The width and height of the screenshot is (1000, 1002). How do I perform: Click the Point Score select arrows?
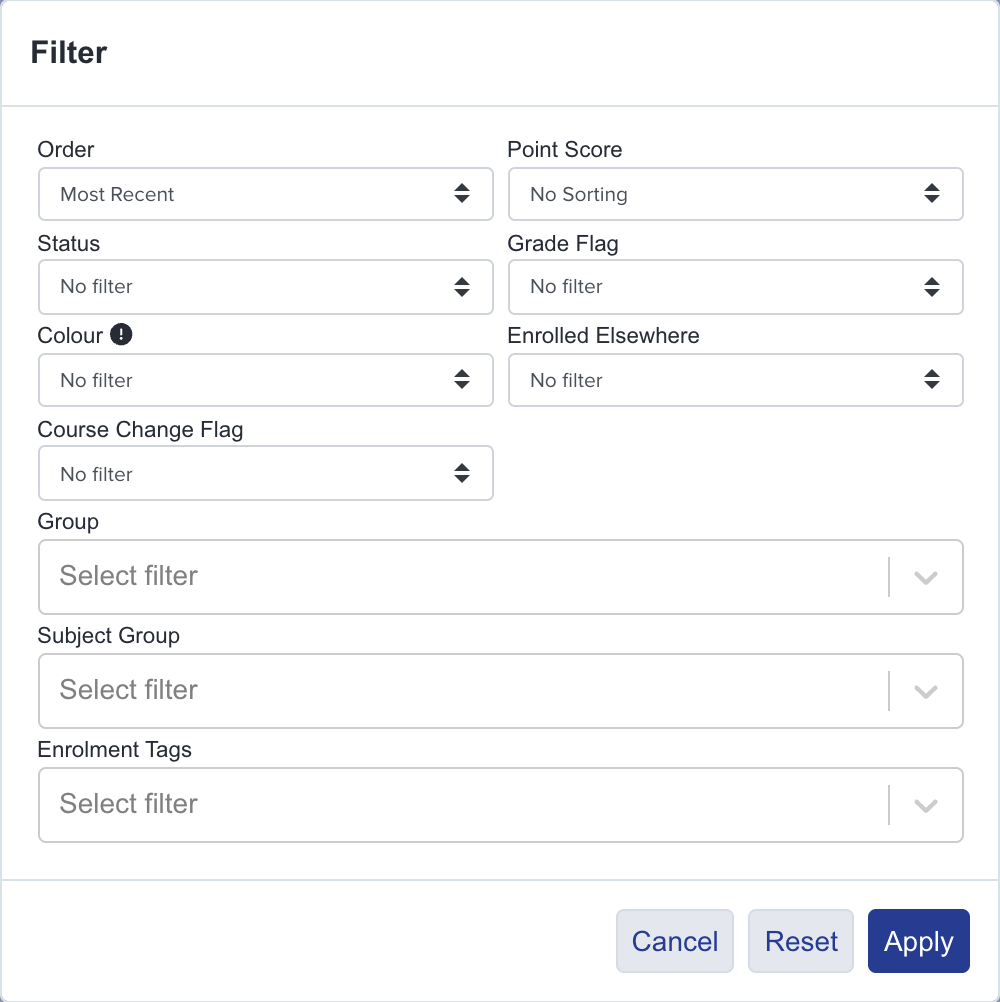tap(932, 194)
